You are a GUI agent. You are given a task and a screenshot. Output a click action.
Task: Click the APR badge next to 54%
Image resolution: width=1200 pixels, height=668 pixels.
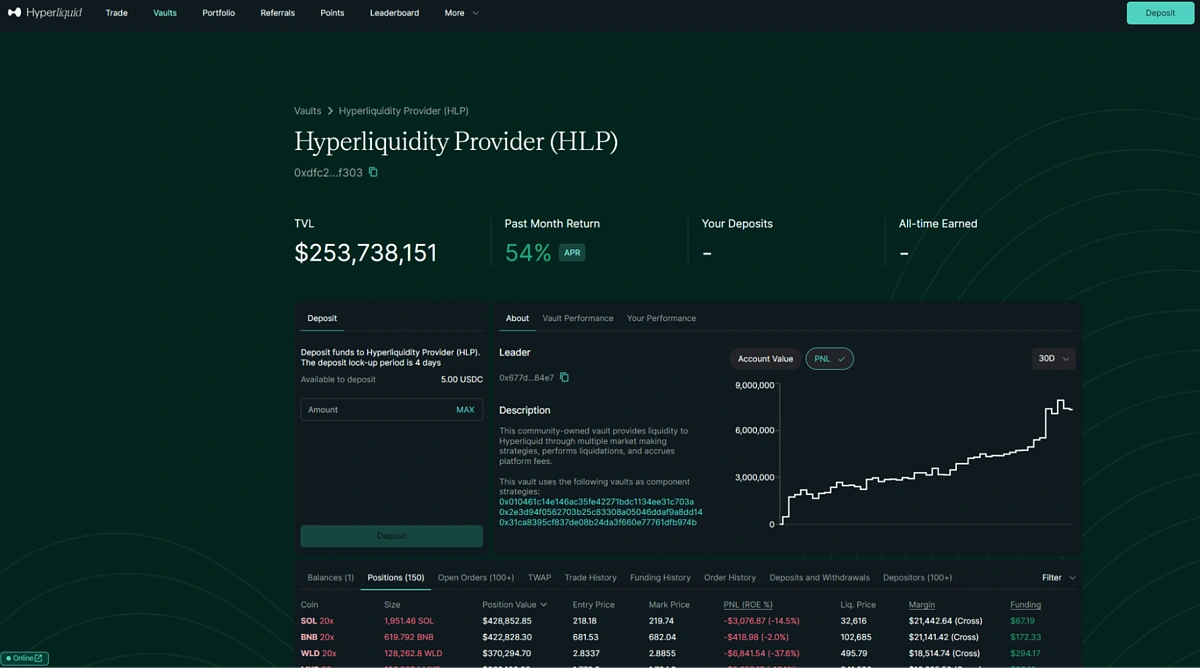tap(572, 253)
